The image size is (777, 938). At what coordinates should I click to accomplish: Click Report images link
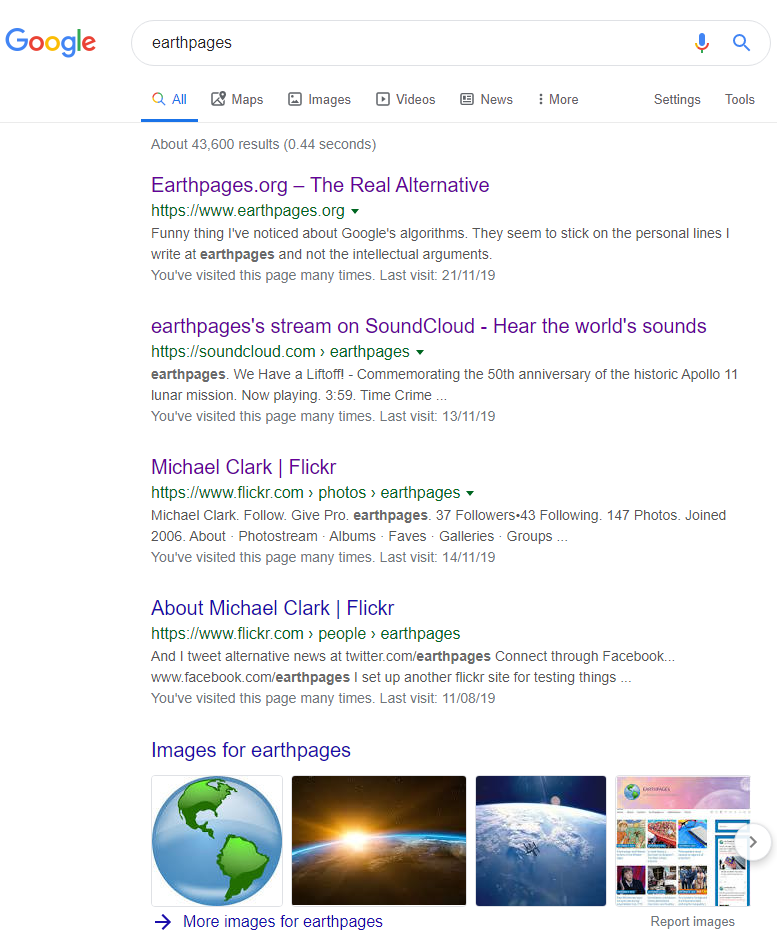[x=692, y=922]
